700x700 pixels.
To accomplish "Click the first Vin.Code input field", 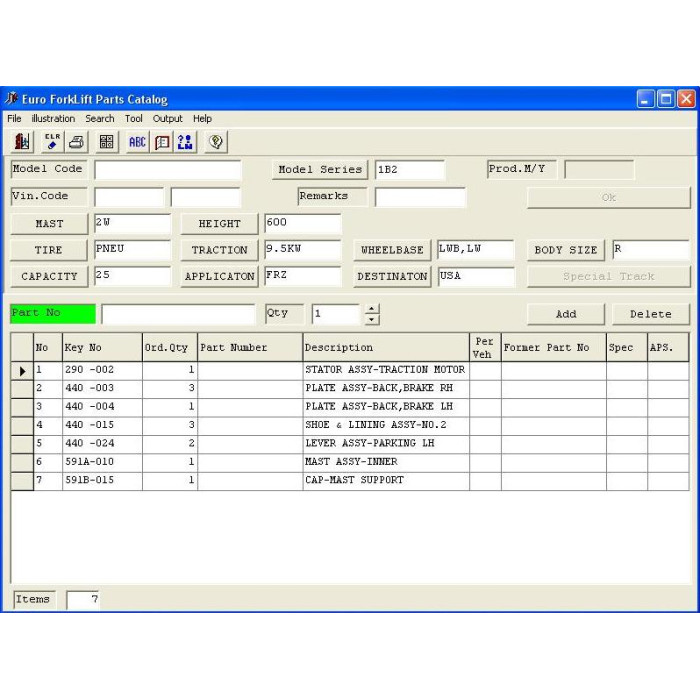I will pyautogui.click(x=129, y=197).
